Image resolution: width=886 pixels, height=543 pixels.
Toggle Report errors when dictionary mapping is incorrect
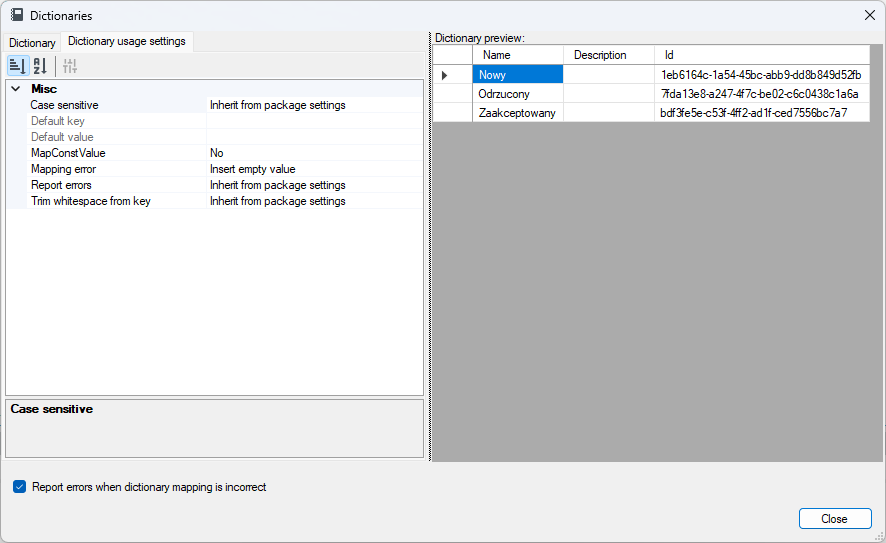(20, 486)
